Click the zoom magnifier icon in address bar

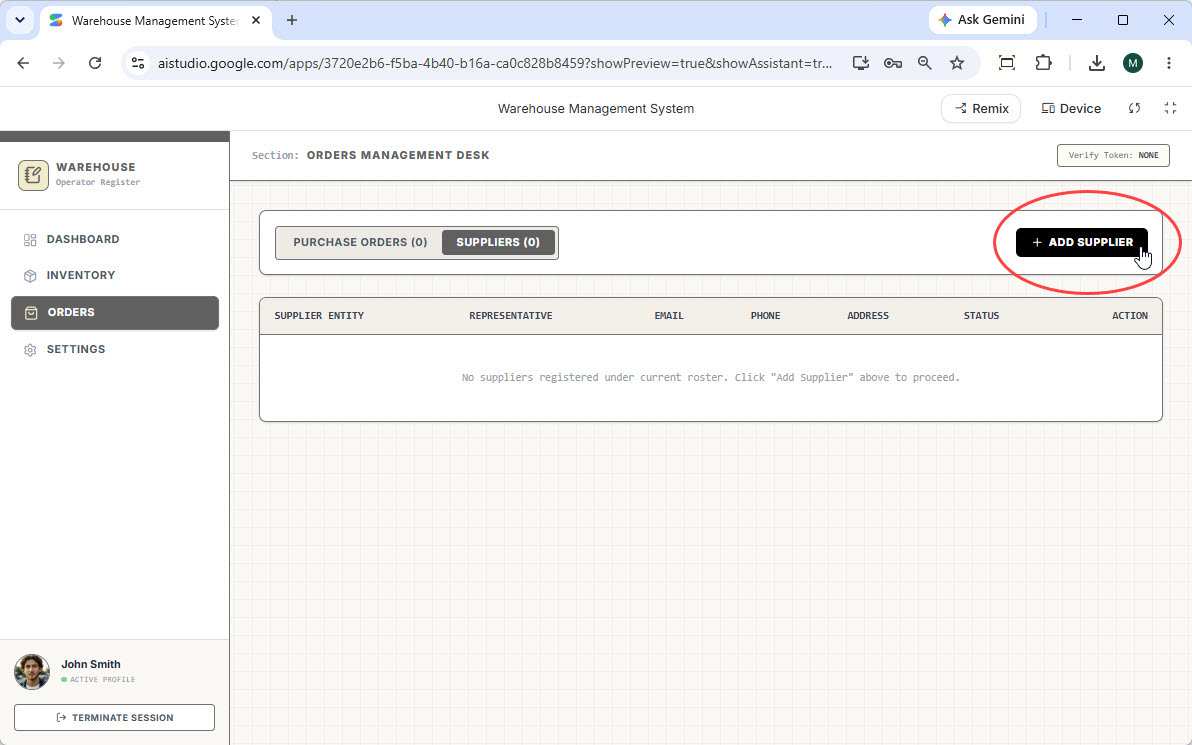(924, 63)
